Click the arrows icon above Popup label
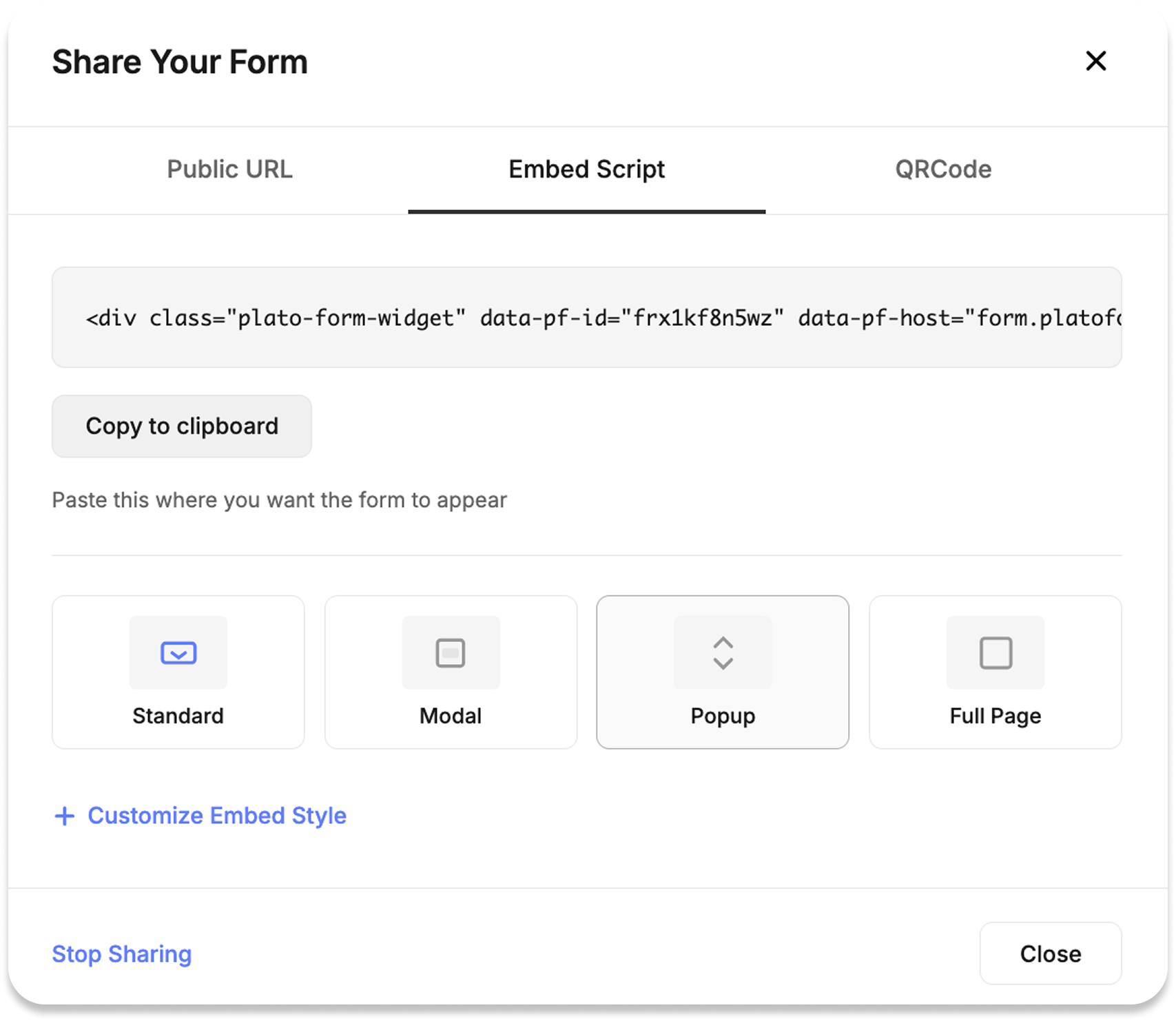Screen dimensions: 1176x1021 pos(722,652)
